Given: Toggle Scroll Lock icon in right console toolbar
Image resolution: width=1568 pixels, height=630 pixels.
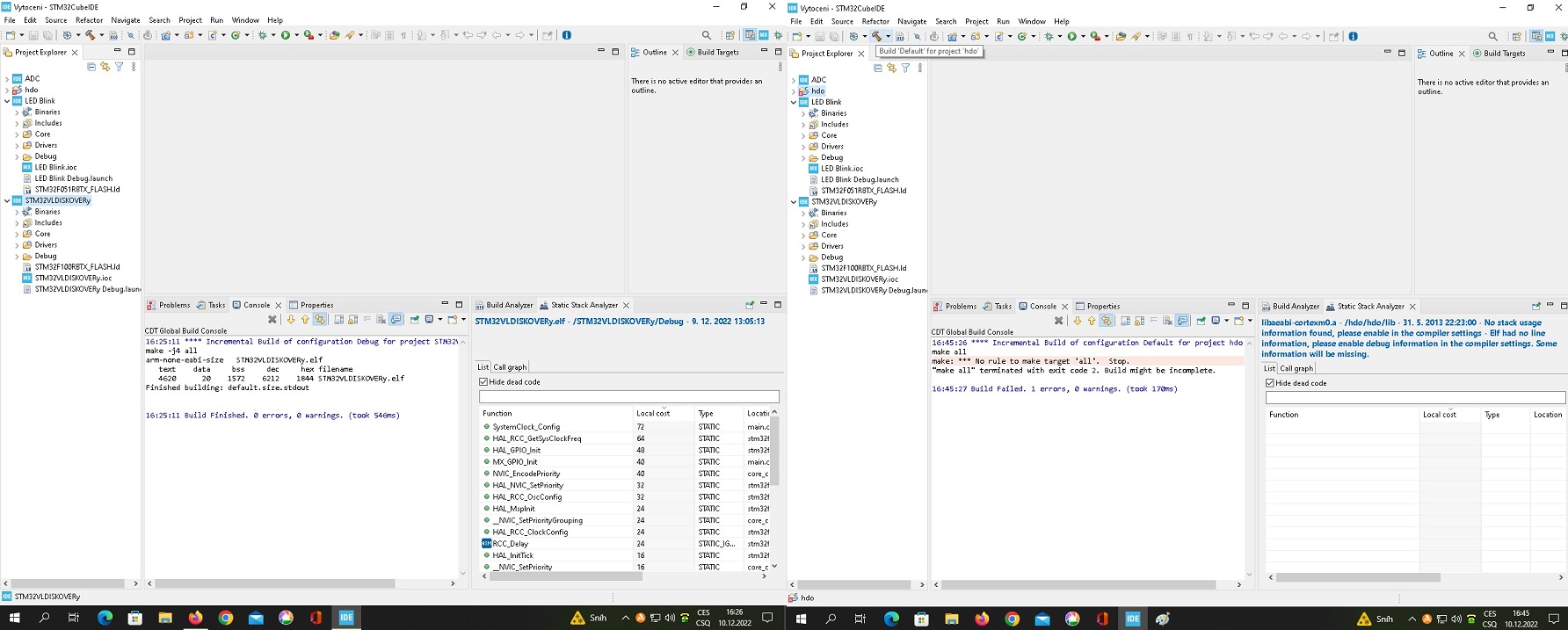Looking at the screenshot, I should pyautogui.click(x=1140, y=321).
